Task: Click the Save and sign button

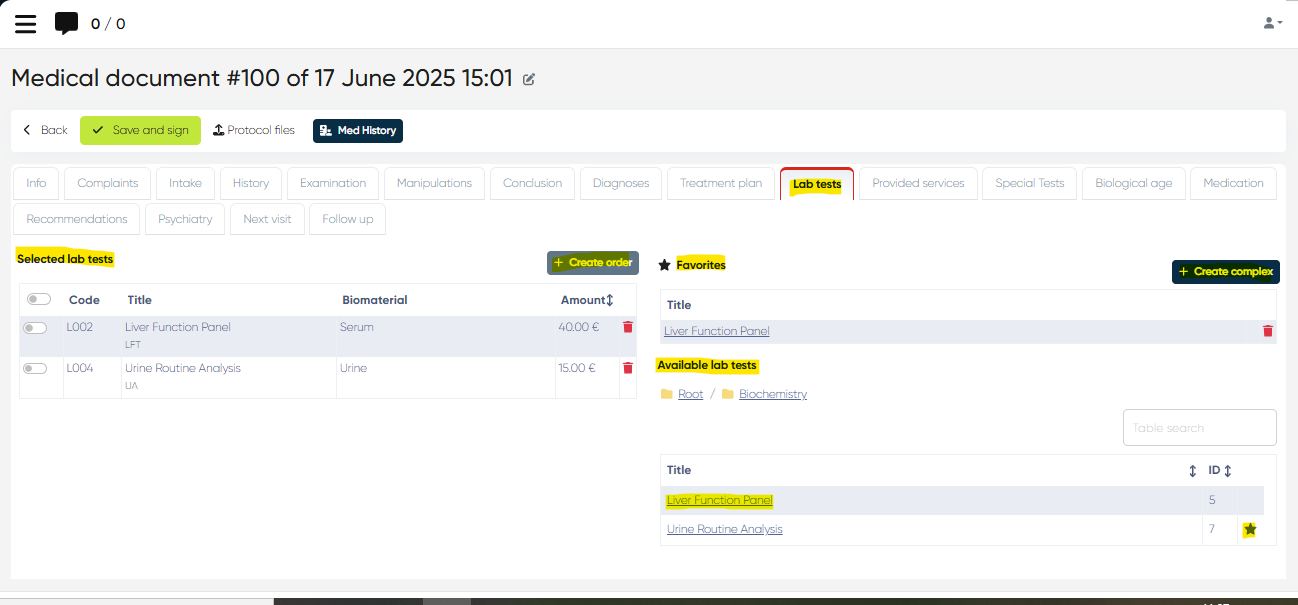Action: [x=140, y=130]
